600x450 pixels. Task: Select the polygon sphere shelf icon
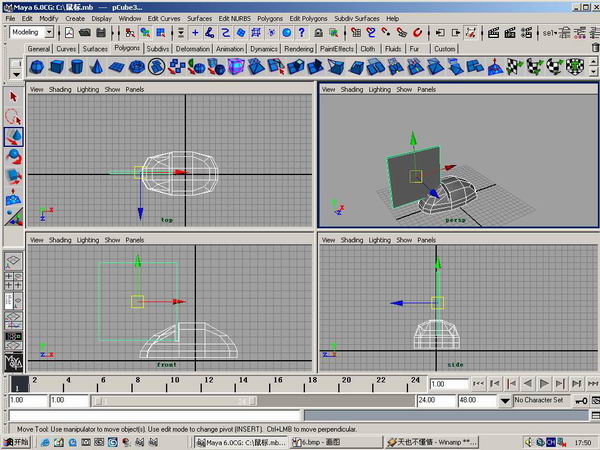pos(37,67)
